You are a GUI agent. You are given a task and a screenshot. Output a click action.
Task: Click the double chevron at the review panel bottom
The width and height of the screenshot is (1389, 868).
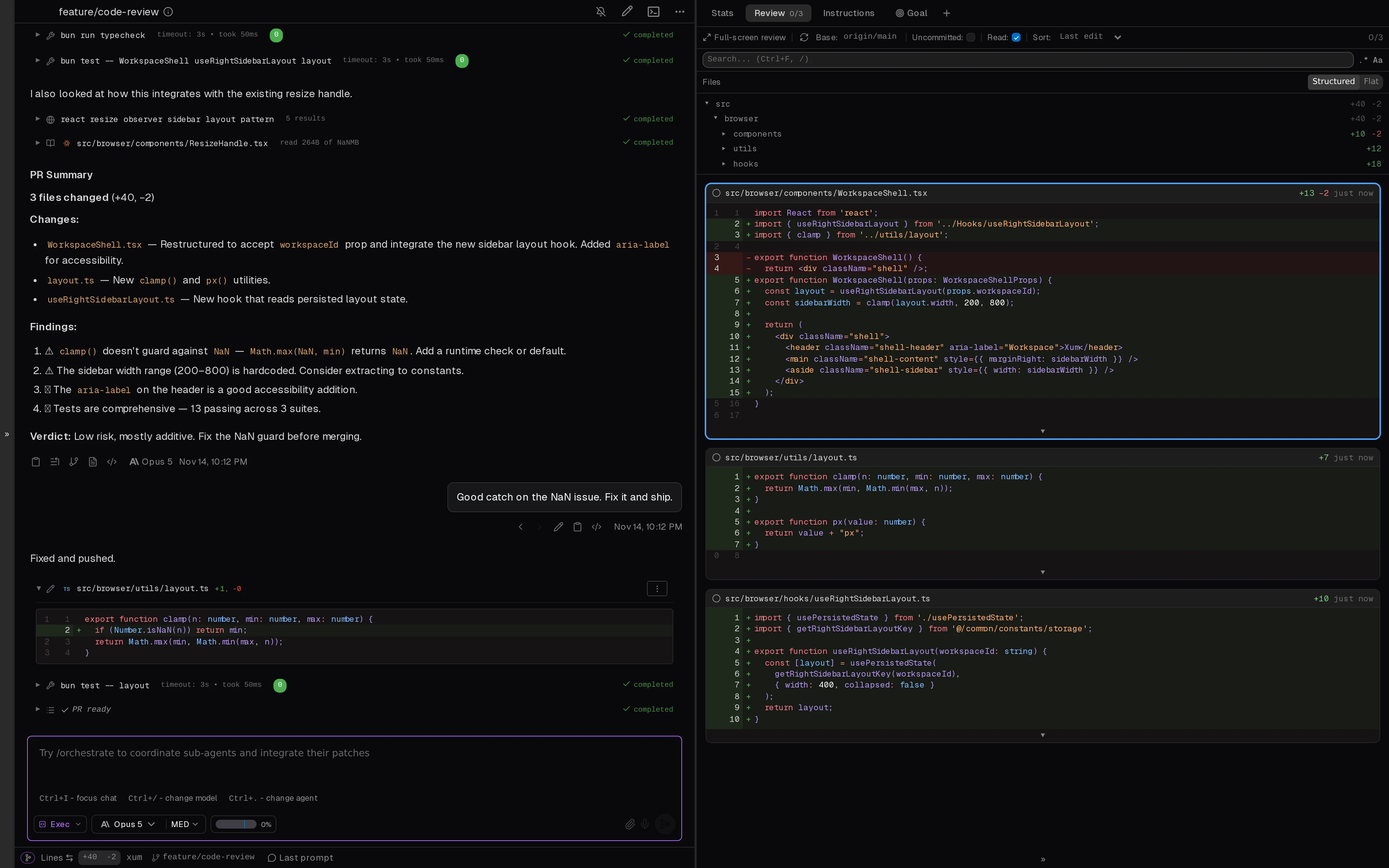(x=1042, y=859)
